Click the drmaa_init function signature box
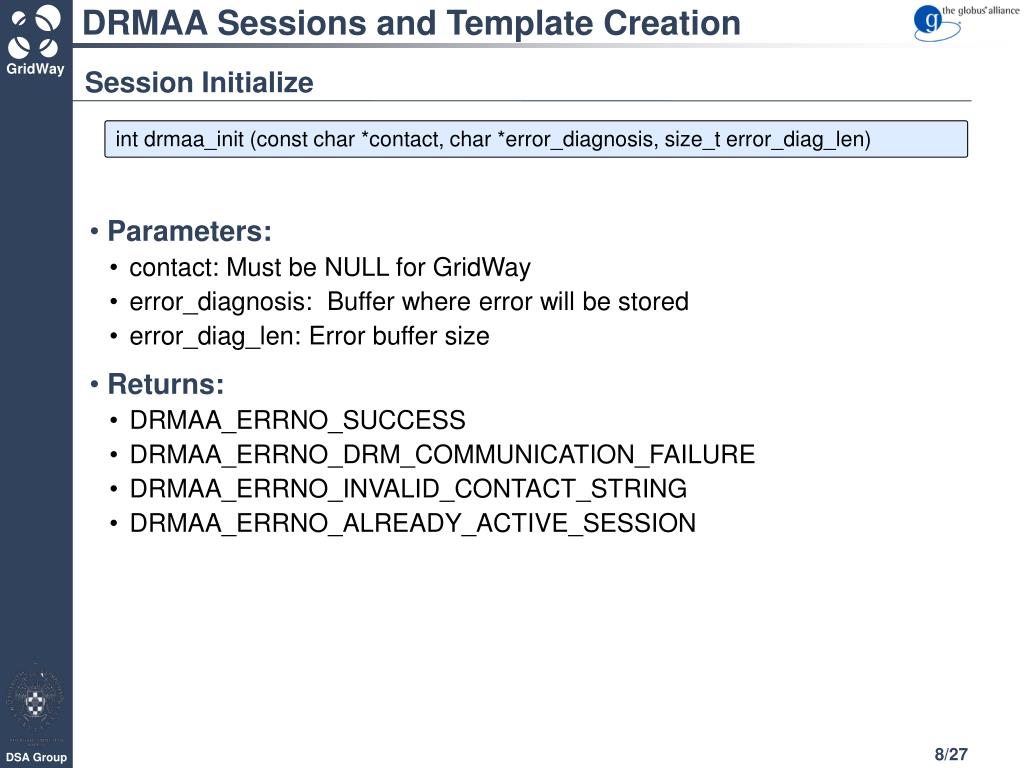1024x768 pixels. 536,139
